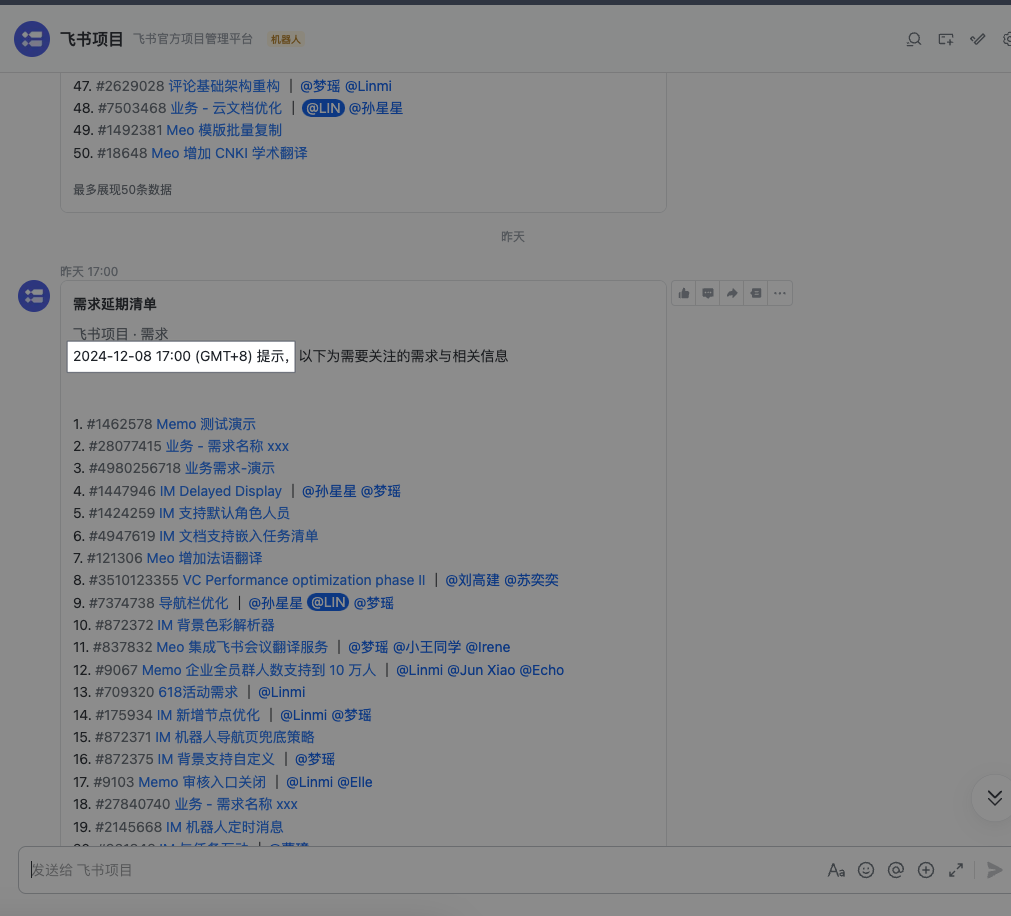Click the 需求延期清单 card title
The image size is (1011, 916).
(x=115, y=304)
